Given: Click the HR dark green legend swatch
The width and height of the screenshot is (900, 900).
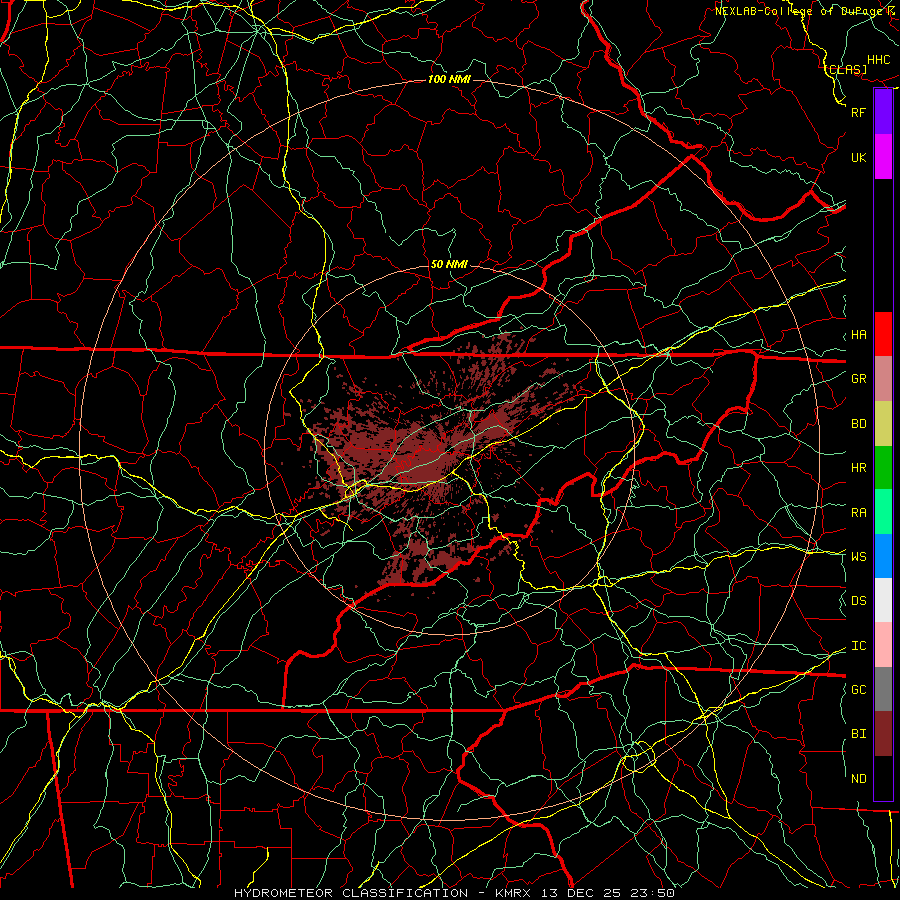Looking at the screenshot, I should point(883,467).
